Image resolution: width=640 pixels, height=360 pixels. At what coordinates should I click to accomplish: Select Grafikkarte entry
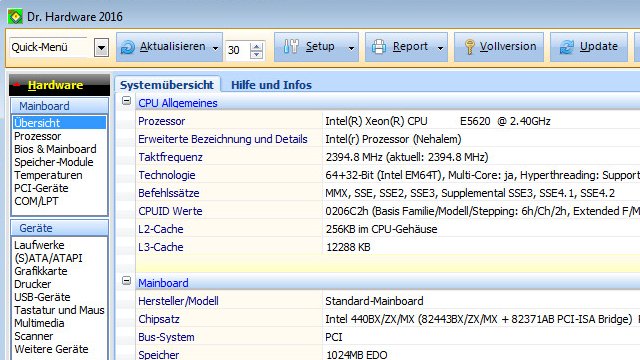pos(40,271)
